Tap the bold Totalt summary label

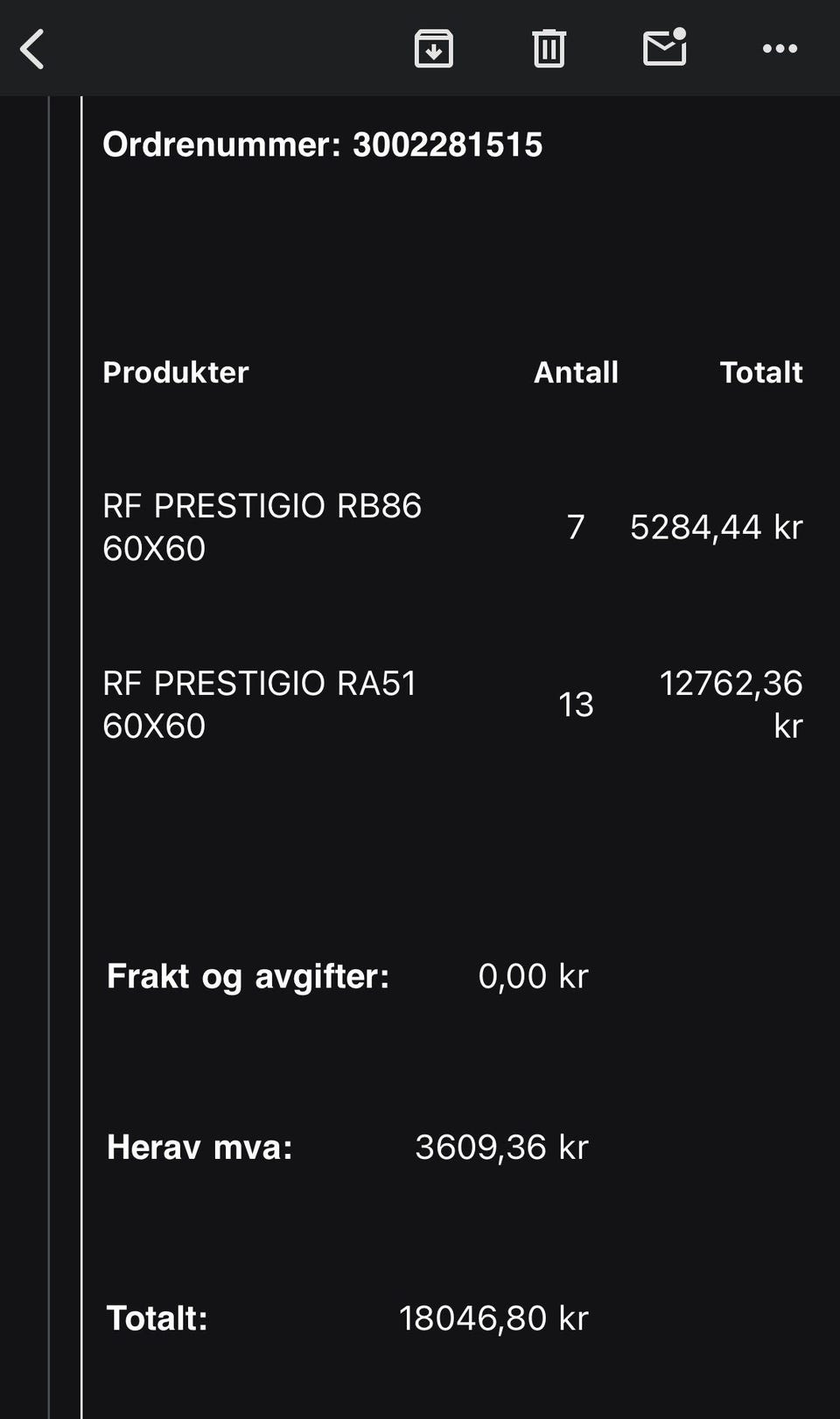point(157,1317)
